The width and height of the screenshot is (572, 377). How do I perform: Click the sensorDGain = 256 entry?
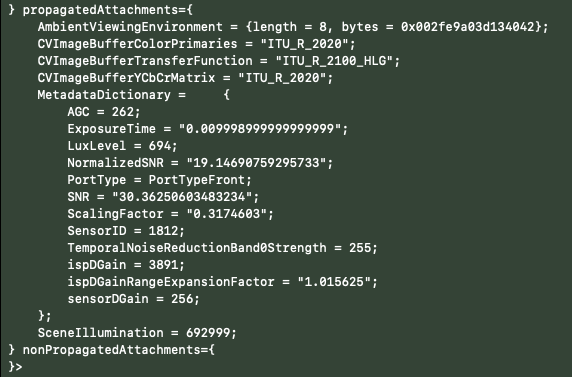tap(134, 299)
